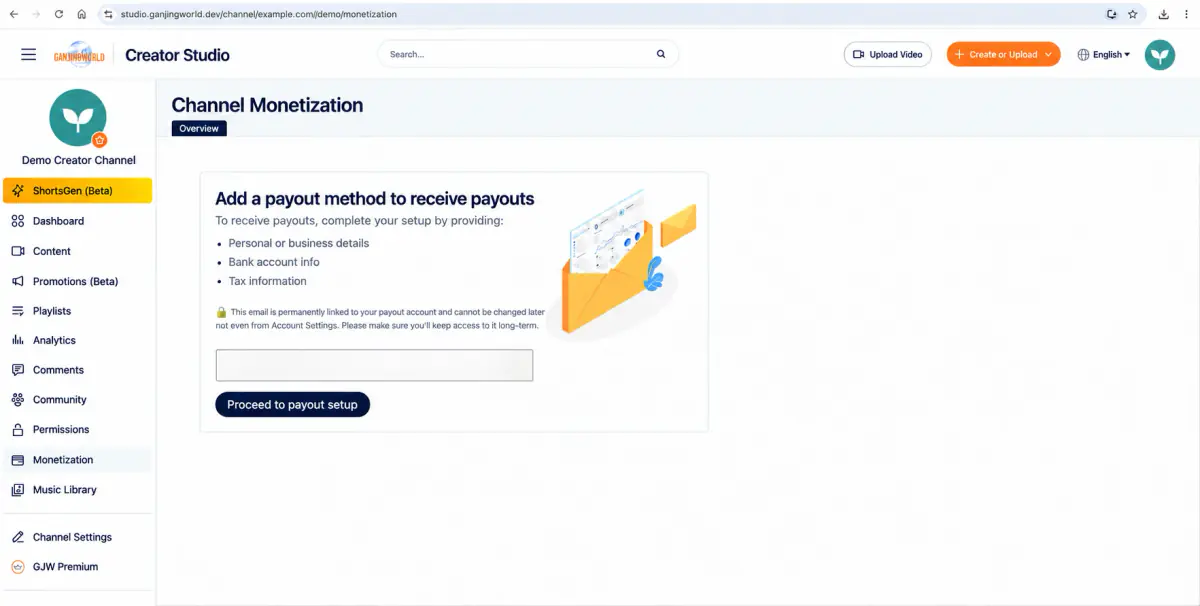Click the profile avatar in header
The width and height of the screenshot is (1200, 606).
pyautogui.click(x=1160, y=54)
